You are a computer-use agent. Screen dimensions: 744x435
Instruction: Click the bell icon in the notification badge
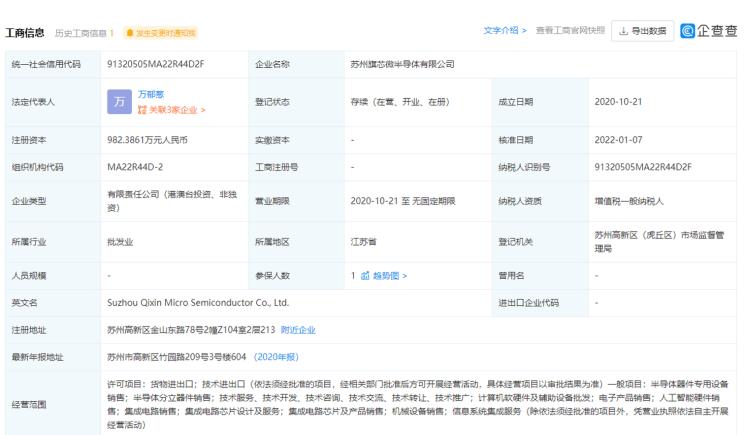(x=130, y=33)
